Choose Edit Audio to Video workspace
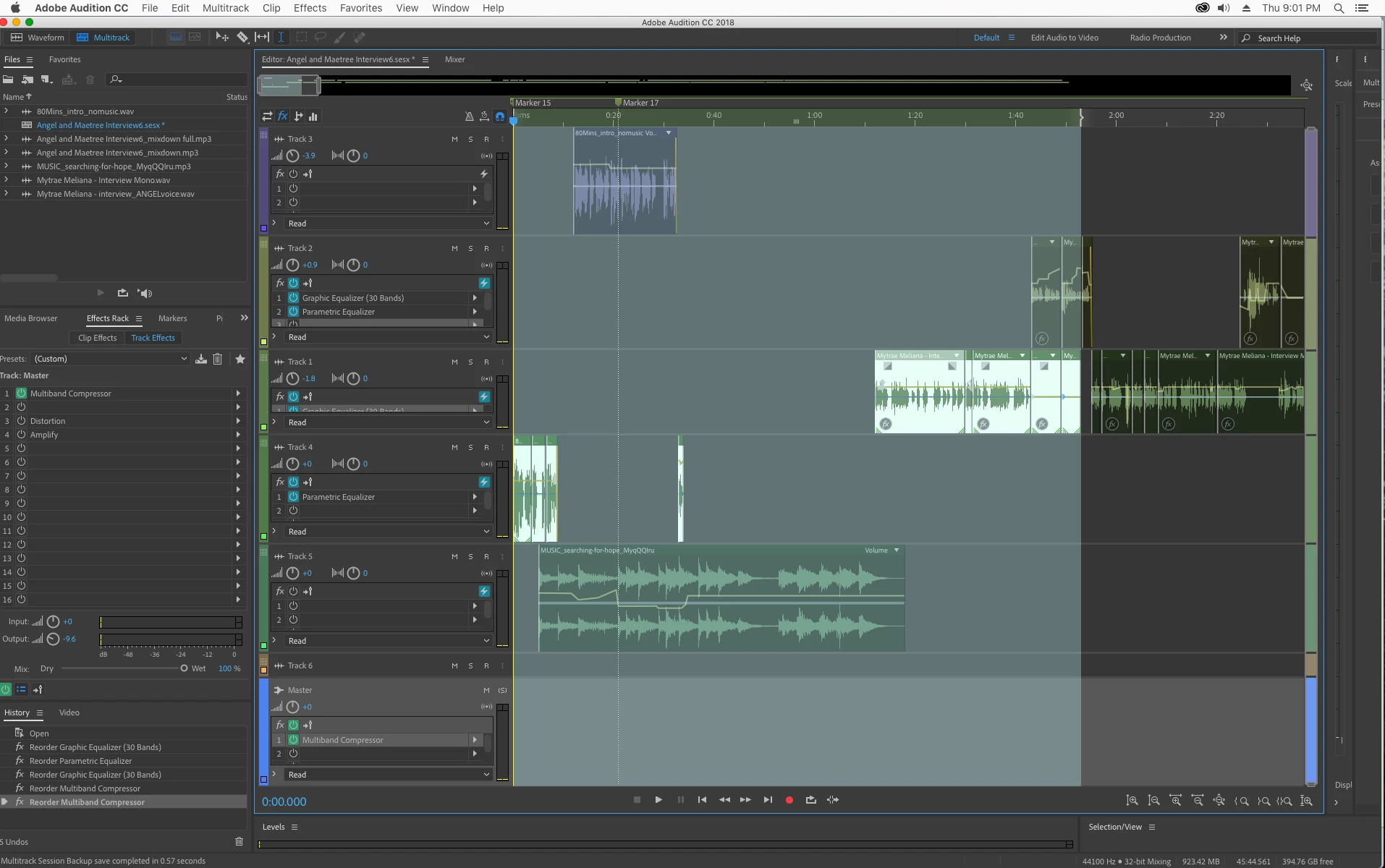Screen dimensions: 1385x868 tap(1064, 38)
